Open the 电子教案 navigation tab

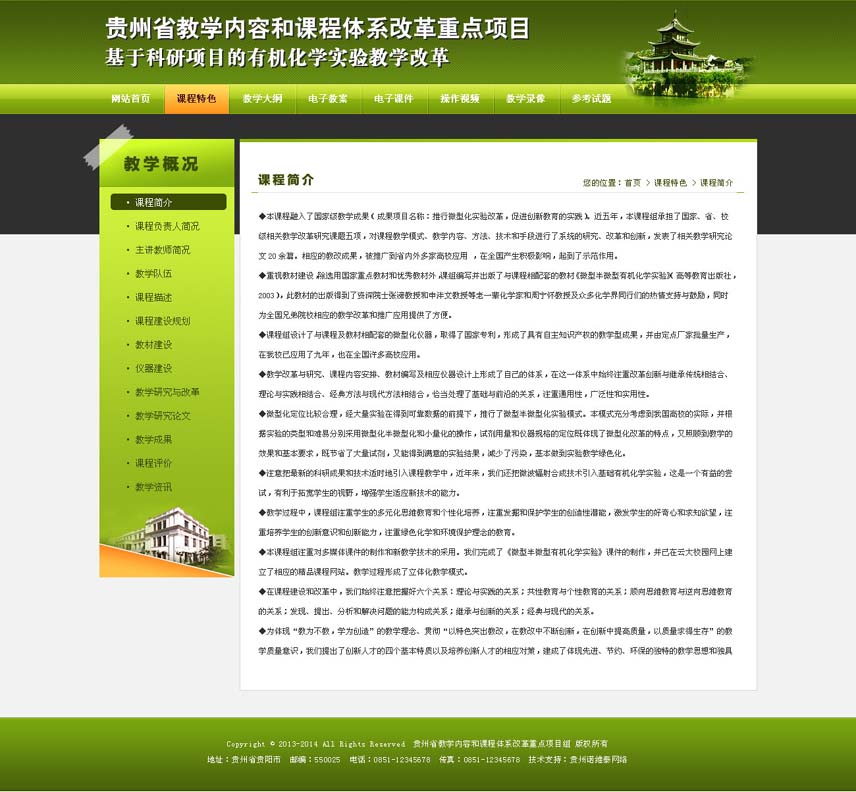coord(328,99)
